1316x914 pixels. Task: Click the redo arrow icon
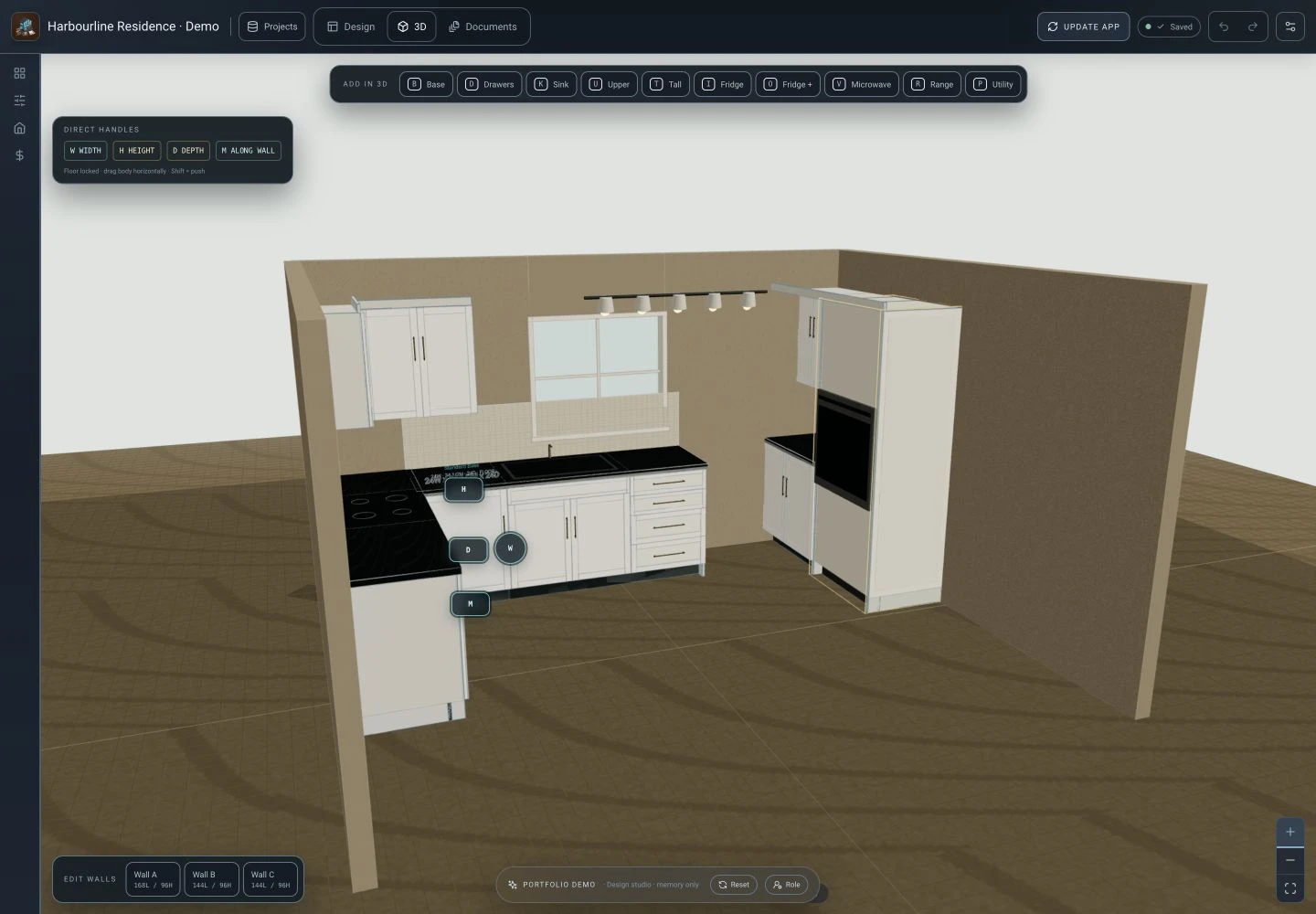tap(1253, 27)
